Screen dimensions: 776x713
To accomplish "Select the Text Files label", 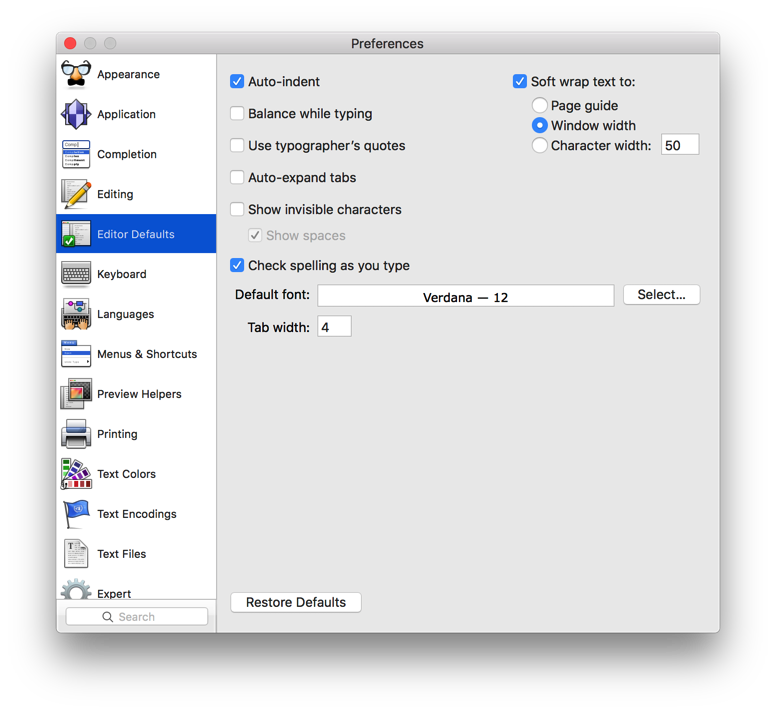I will [121, 554].
